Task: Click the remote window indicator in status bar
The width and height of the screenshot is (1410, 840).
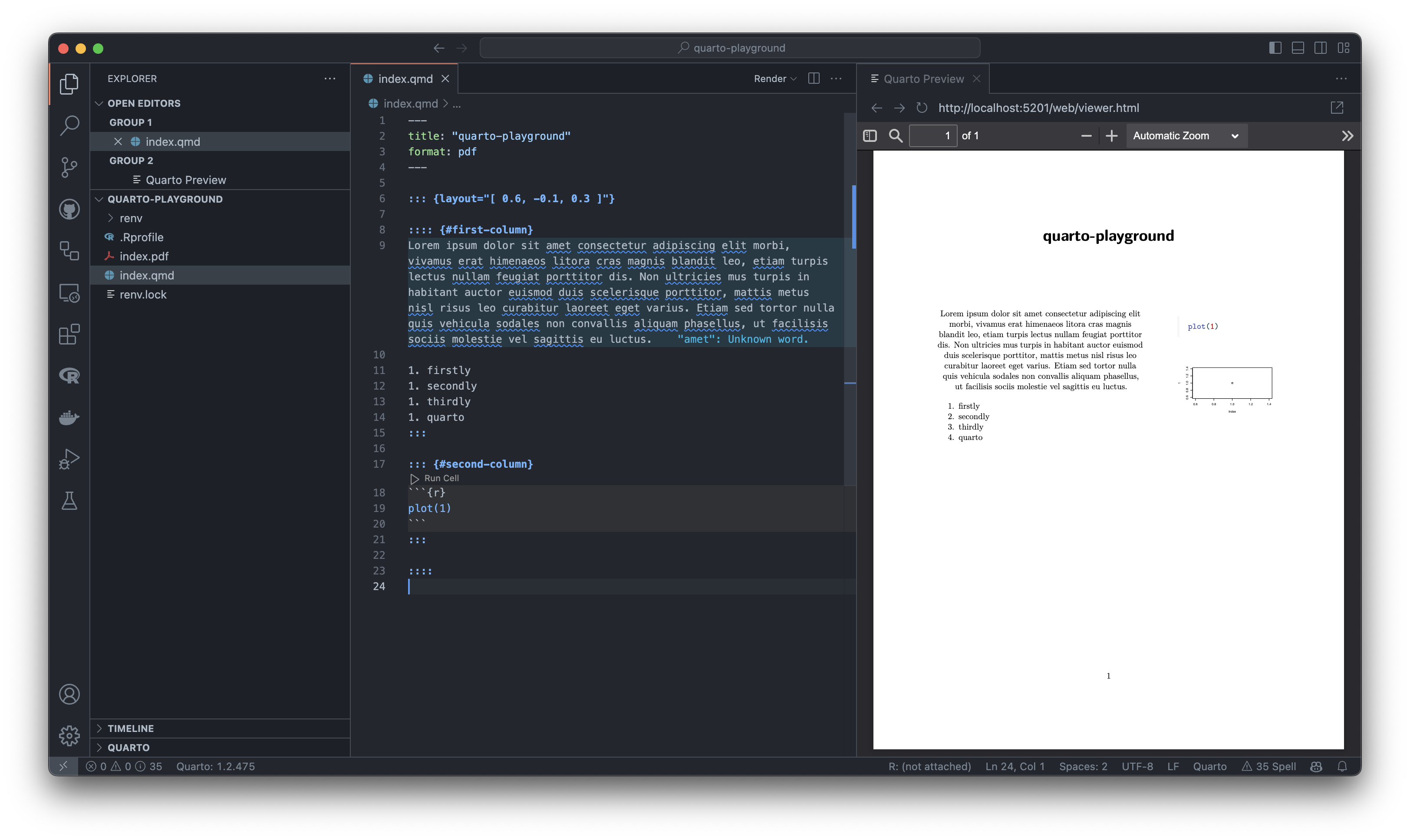Action: [63, 766]
